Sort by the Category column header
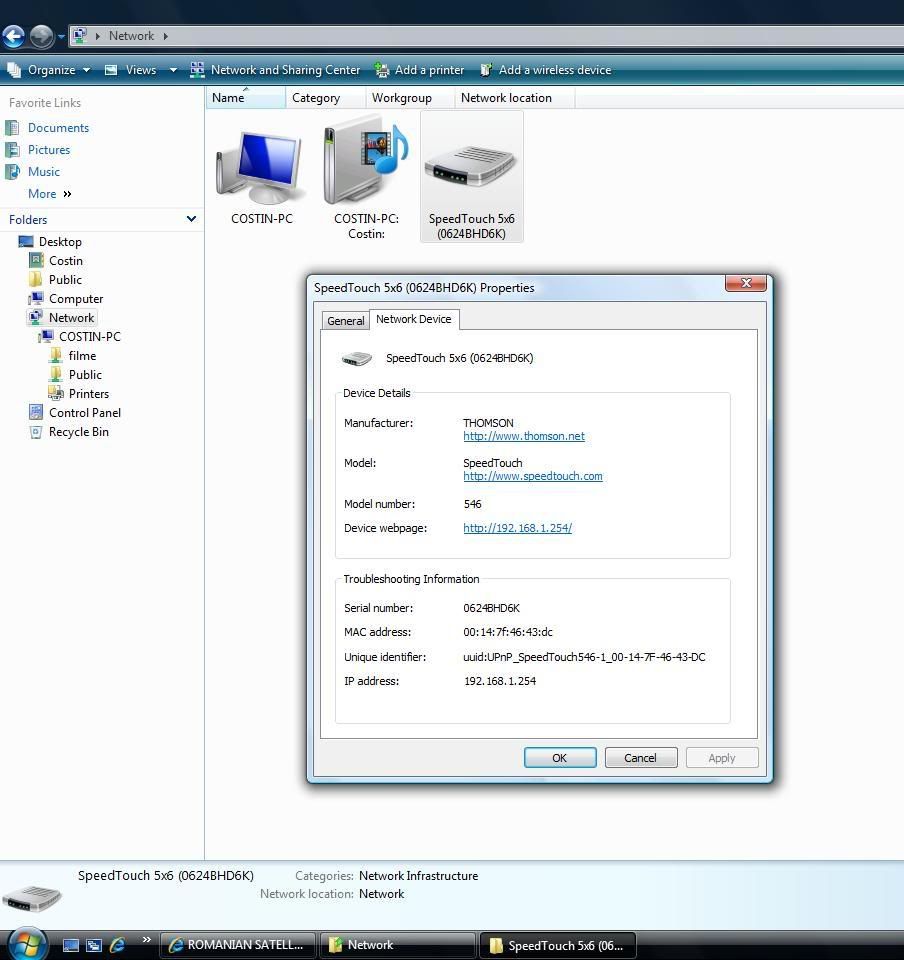This screenshot has height=960, width=904. [316, 98]
